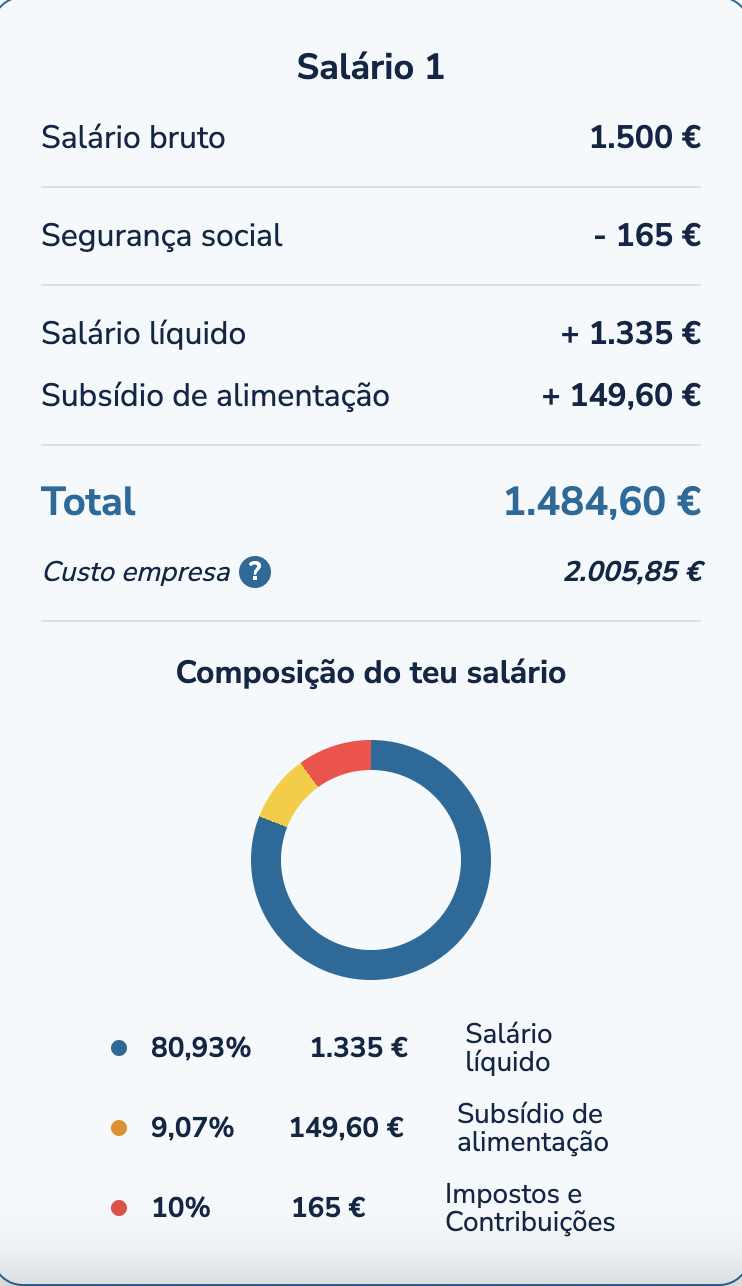Click the Custo empresa help question-mark icon
742x1286 pixels.
[x=255, y=572]
